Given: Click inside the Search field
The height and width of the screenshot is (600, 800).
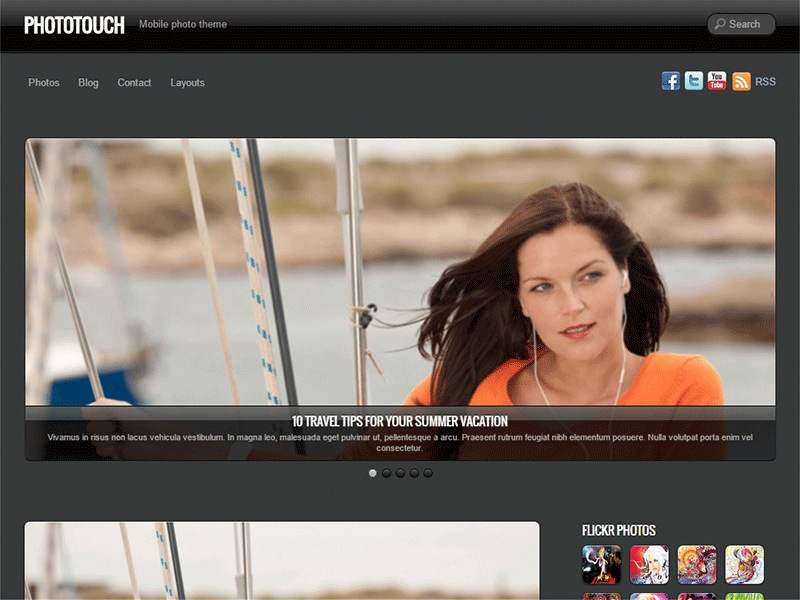Looking at the screenshot, I should [742, 24].
